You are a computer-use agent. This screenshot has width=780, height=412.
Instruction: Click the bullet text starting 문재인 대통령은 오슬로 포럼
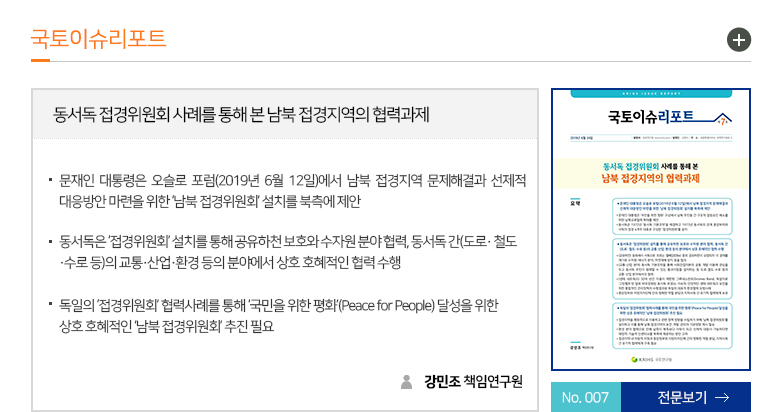(292, 191)
